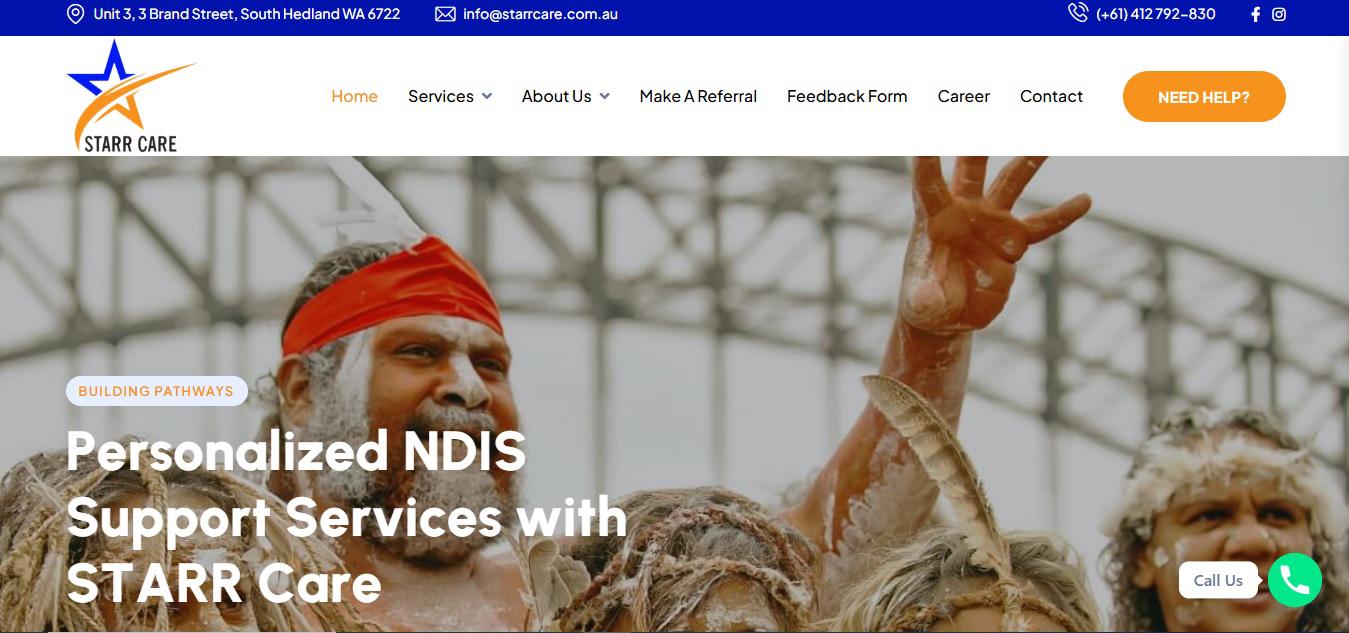1349x633 pixels.
Task: Click the Call Us label bubble
Action: 1218,580
